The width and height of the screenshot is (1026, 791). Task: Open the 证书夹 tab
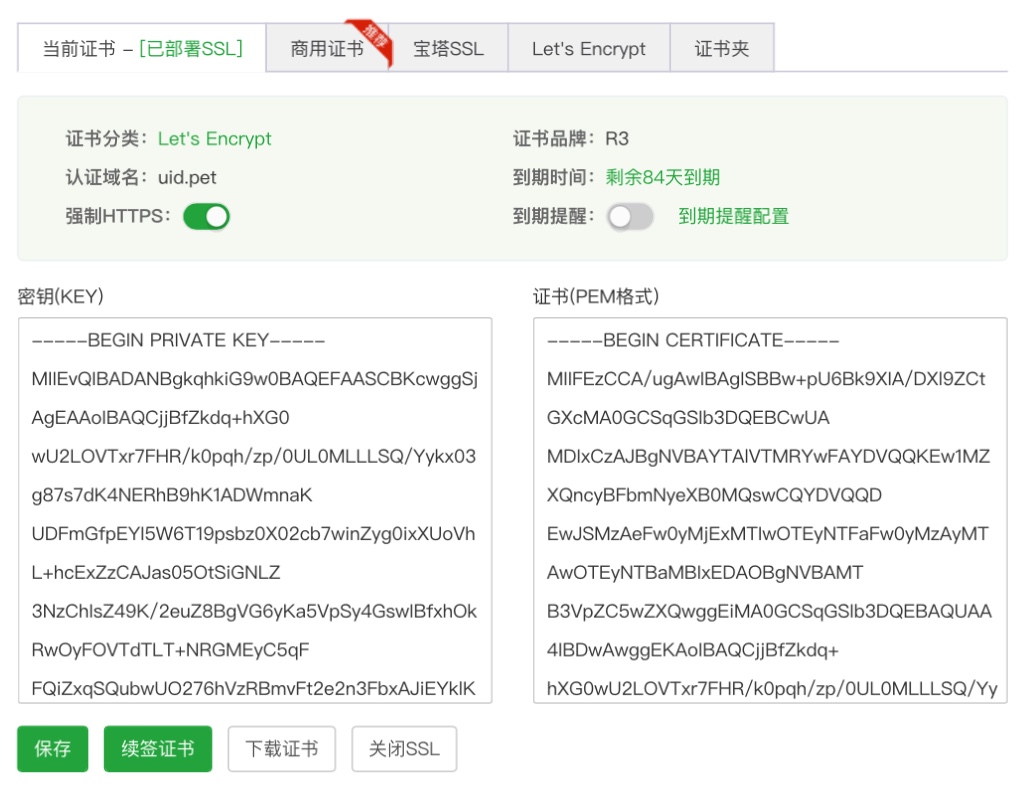(x=721, y=49)
